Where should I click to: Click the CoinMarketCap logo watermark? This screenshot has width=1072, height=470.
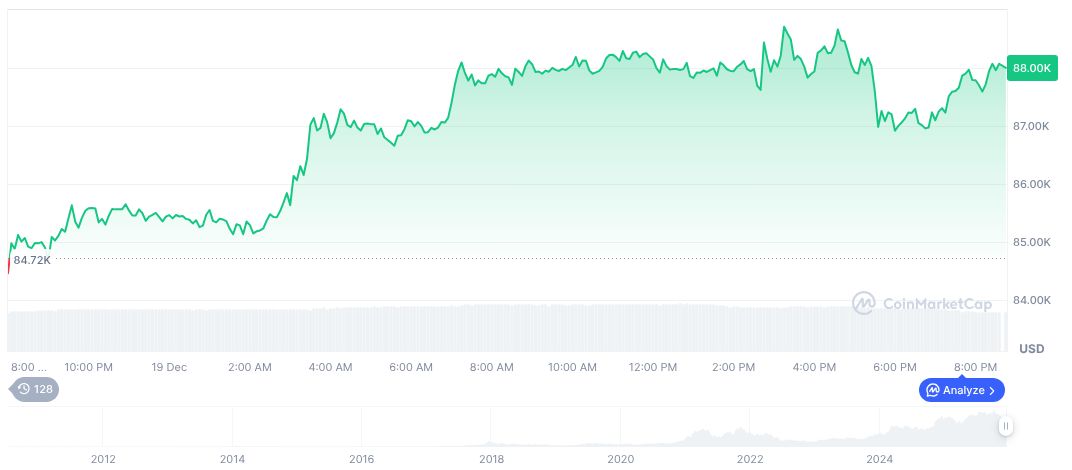point(922,303)
